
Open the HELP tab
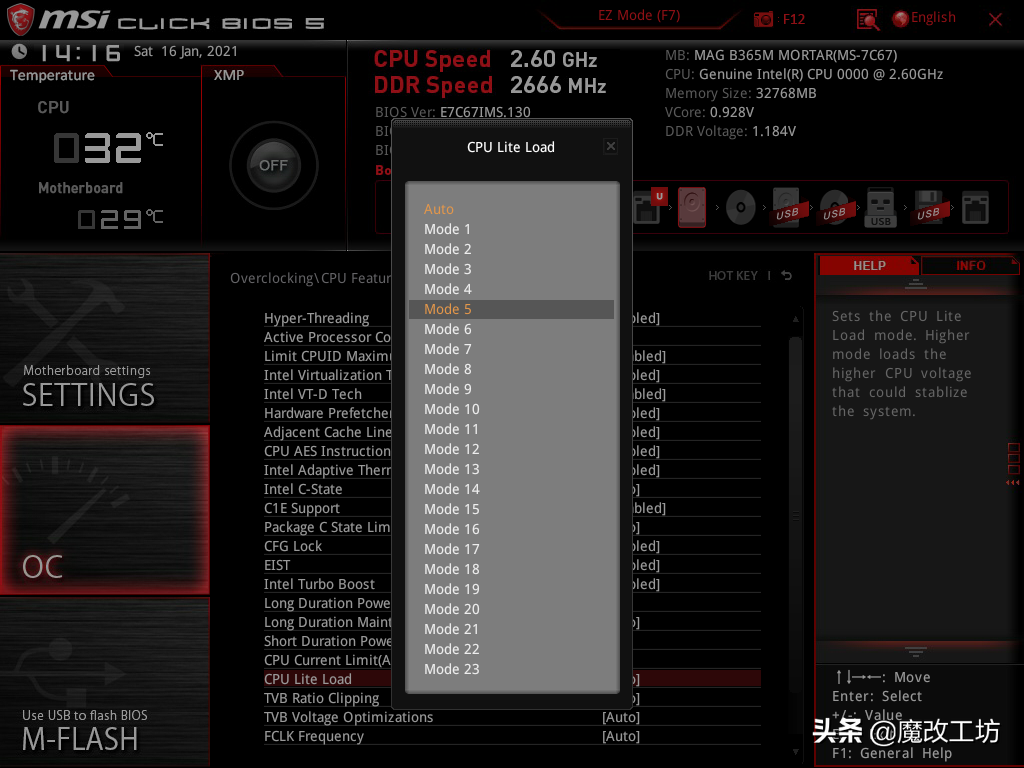(869, 265)
